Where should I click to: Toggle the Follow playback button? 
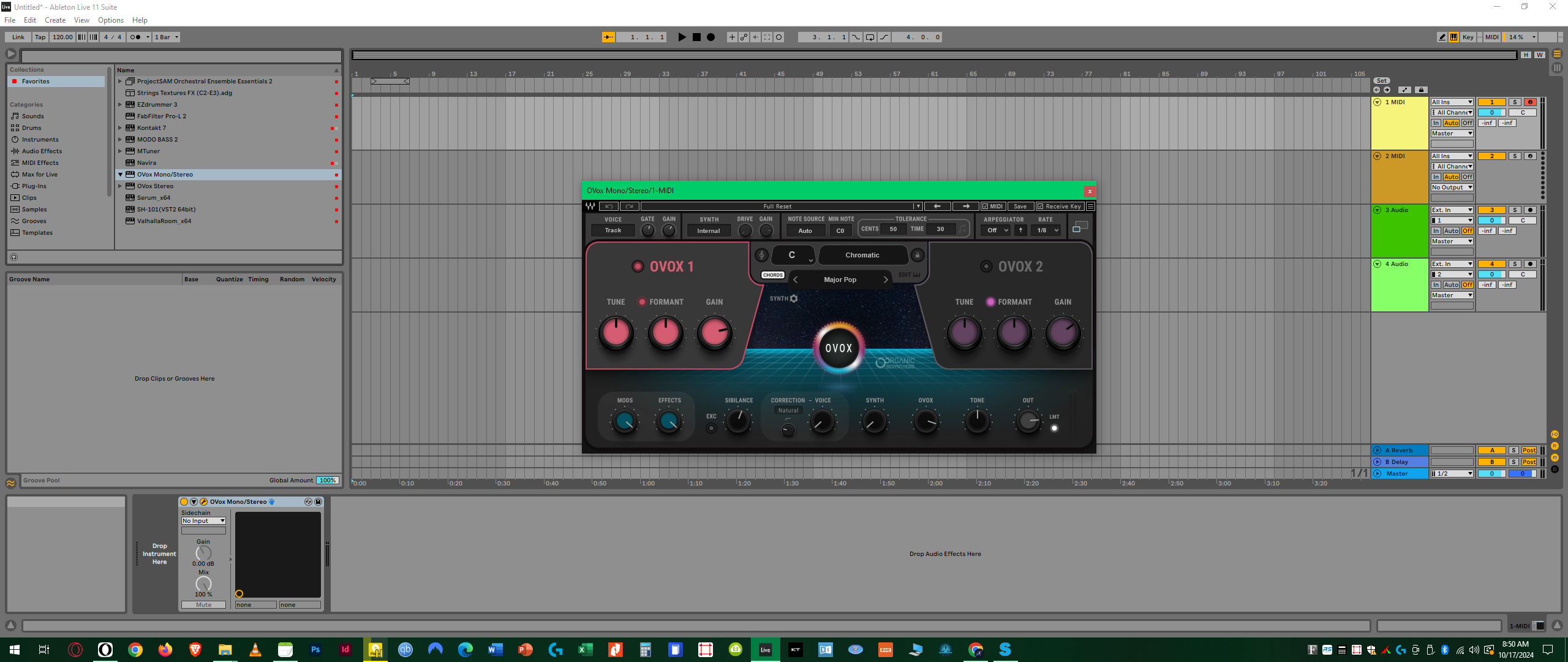(608, 37)
